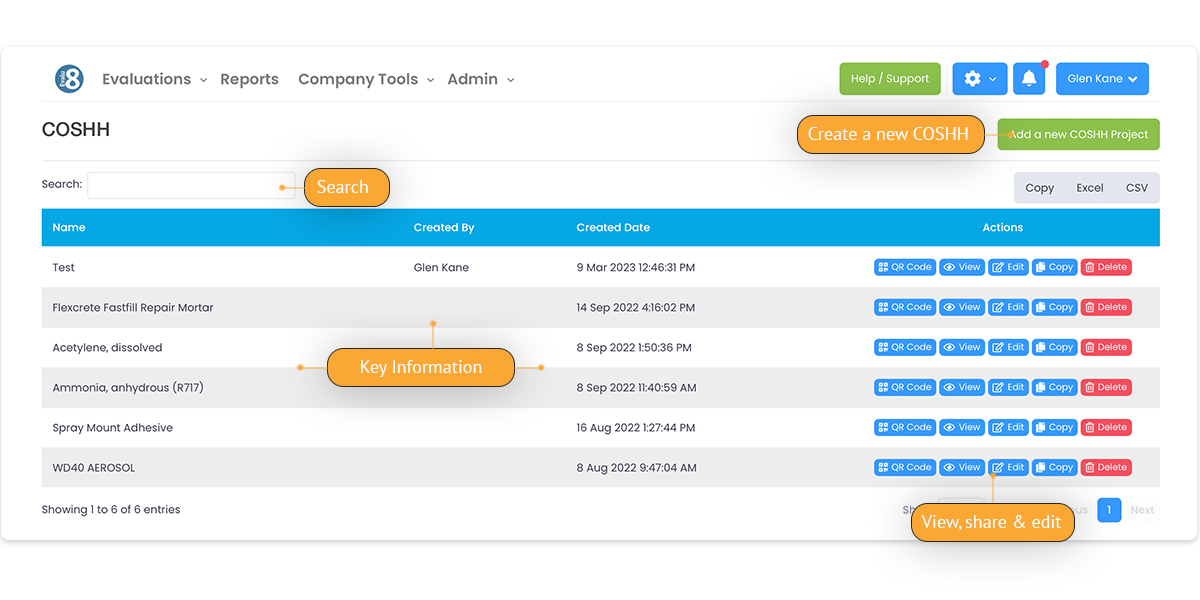Open the Admin dropdown
Image resolution: width=1200 pixels, height=600 pixels.
coord(474,78)
